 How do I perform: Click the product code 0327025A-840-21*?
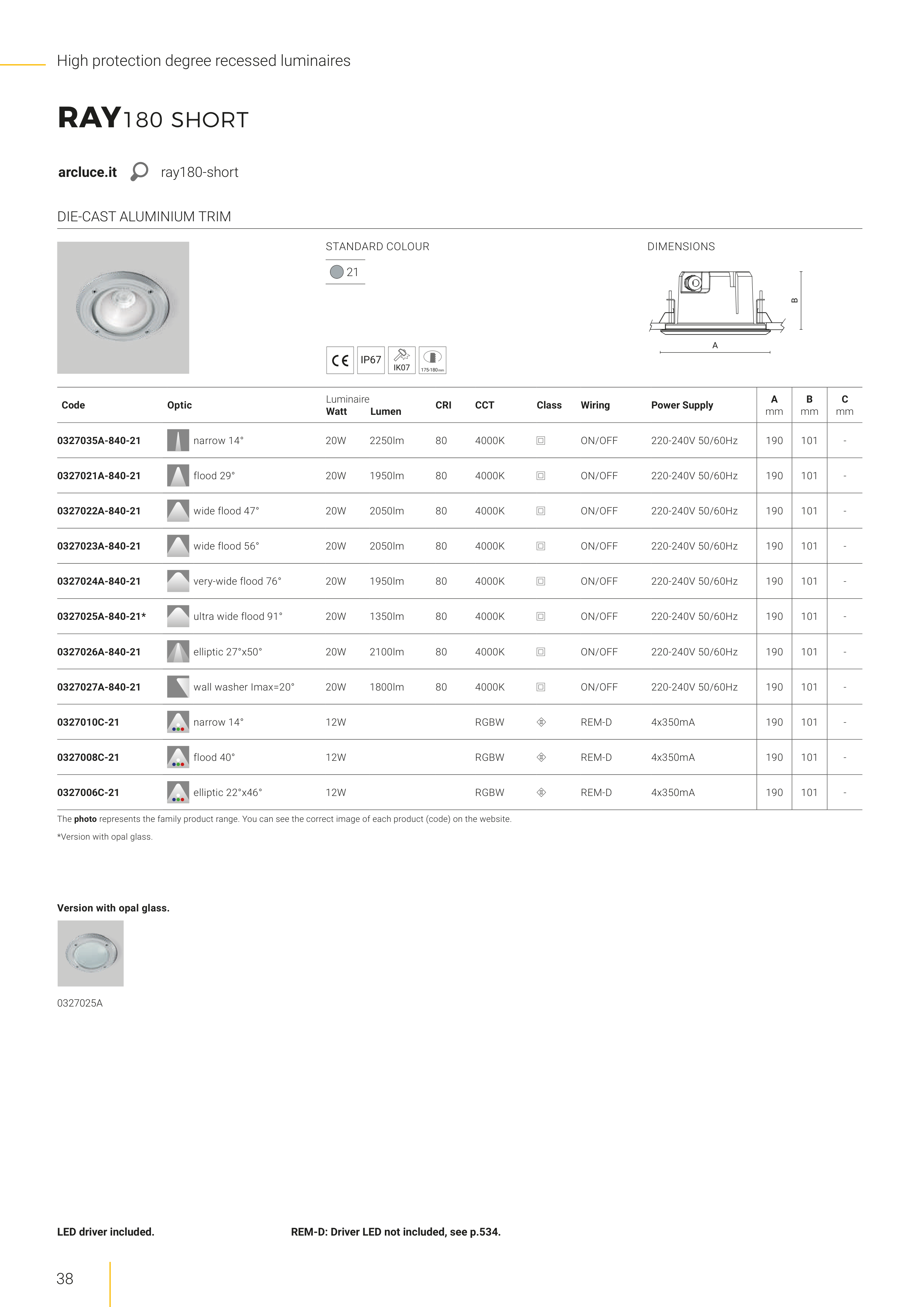pos(101,616)
